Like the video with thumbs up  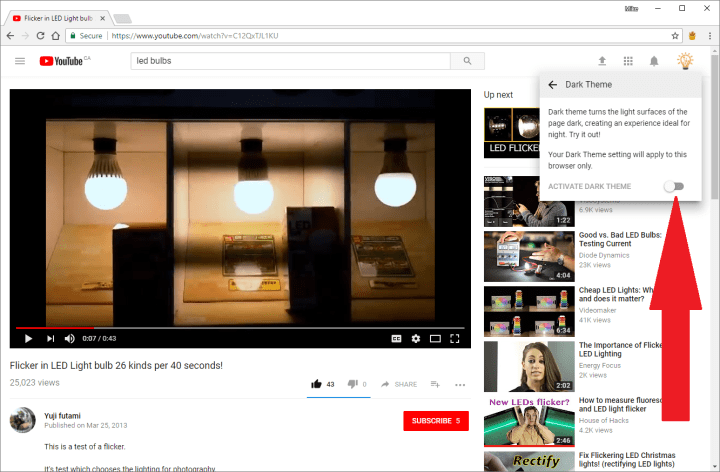316,384
